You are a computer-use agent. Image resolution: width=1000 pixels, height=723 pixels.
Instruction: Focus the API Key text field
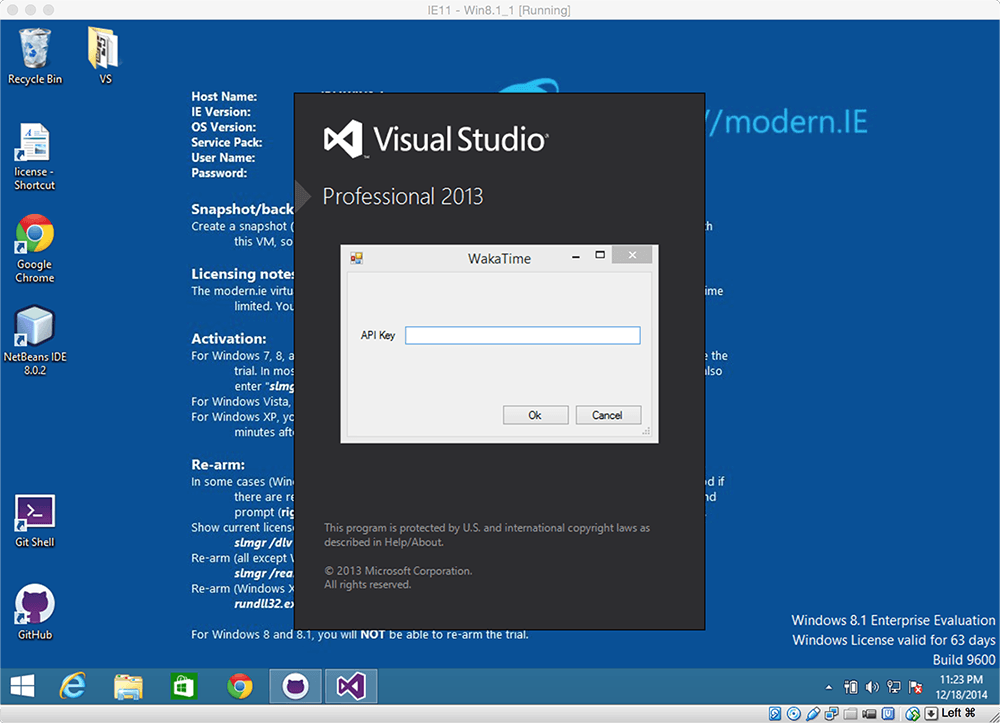(522, 336)
